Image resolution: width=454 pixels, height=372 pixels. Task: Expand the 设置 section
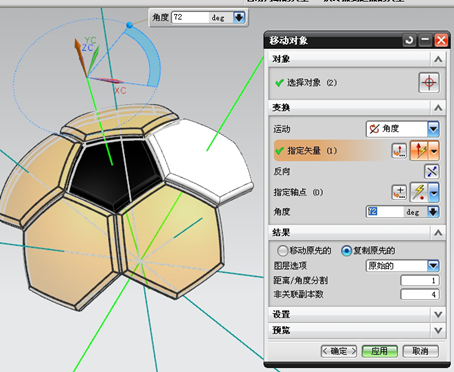(438, 314)
